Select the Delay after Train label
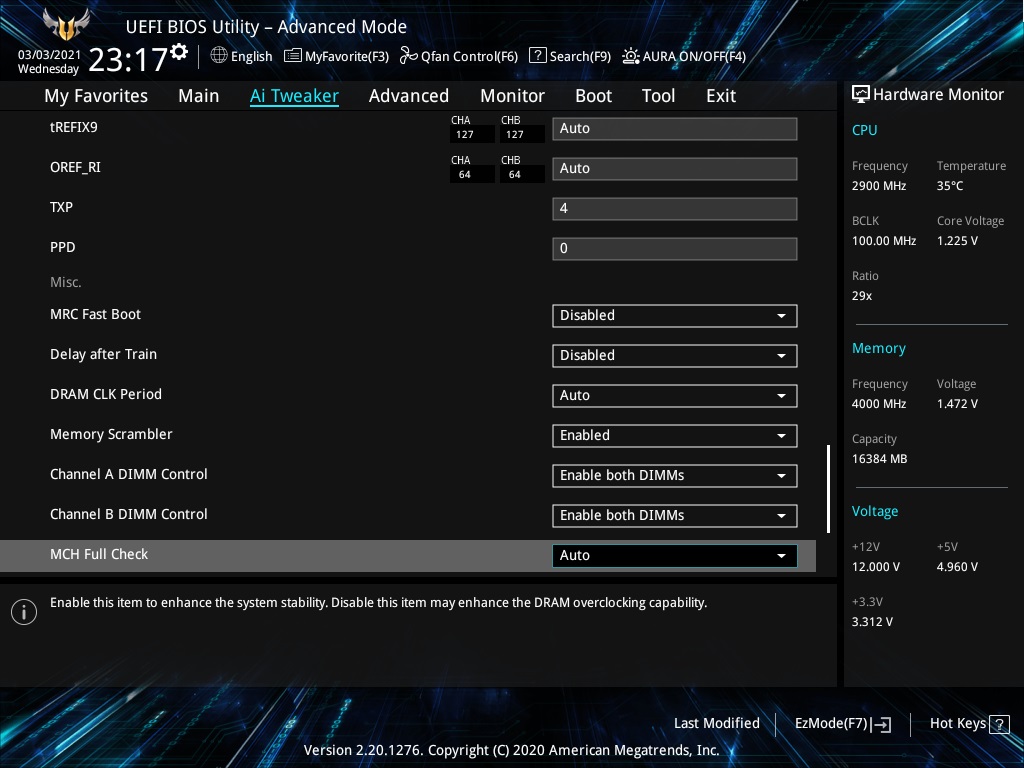This screenshot has height=768, width=1024. tap(103, 354)
